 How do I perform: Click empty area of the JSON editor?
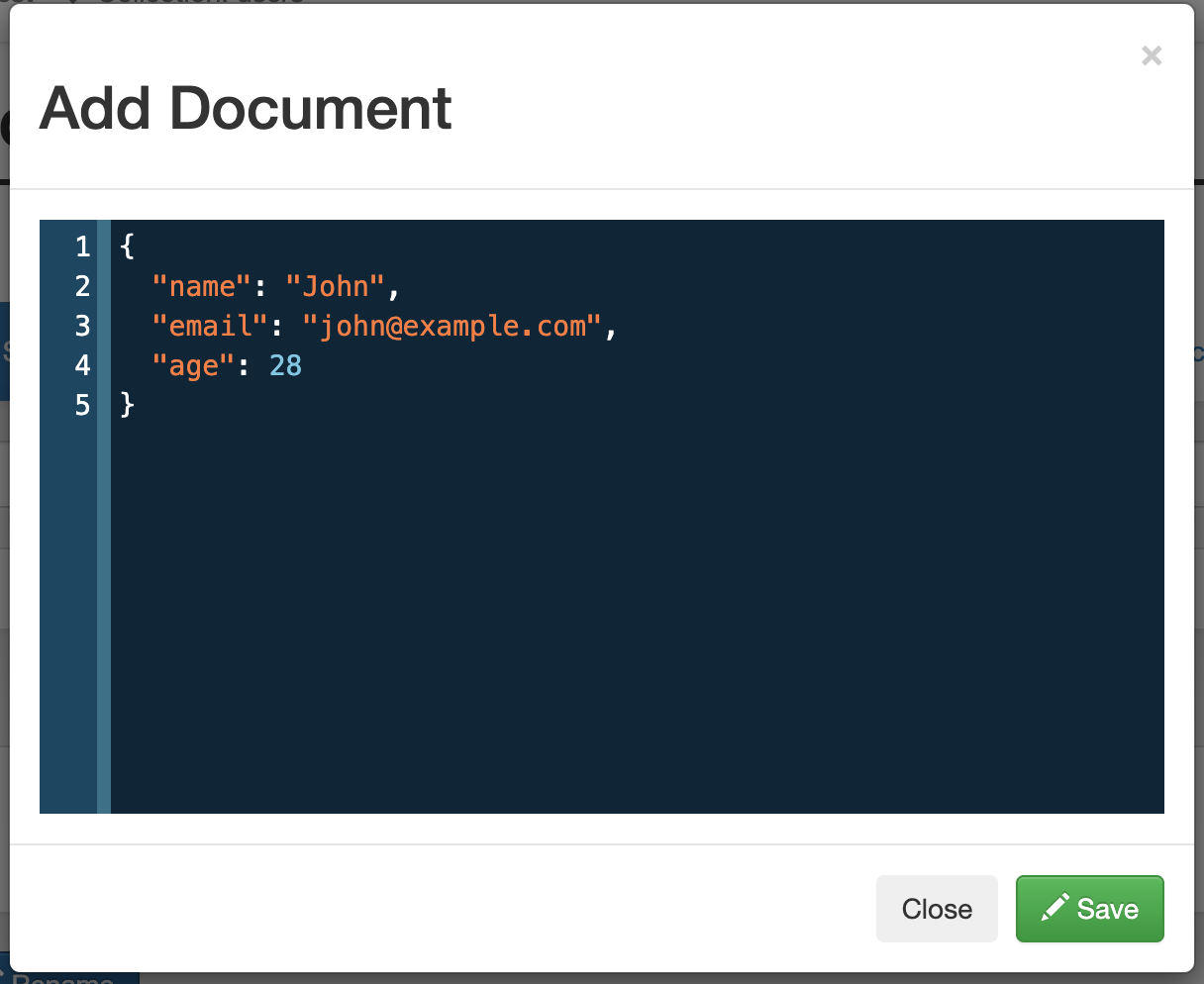634,614
